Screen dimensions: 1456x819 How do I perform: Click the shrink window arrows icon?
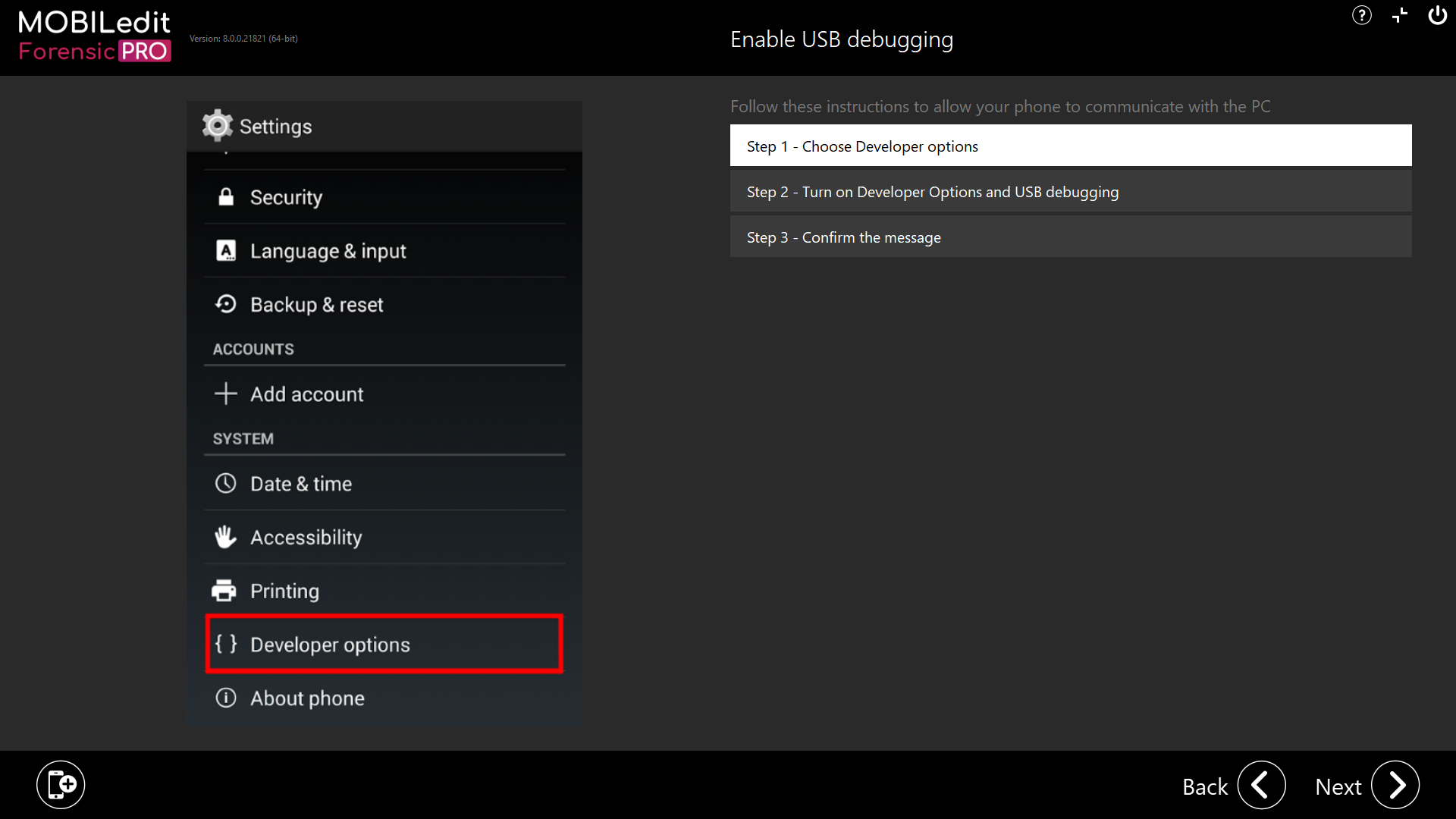[x=1399, y=16]
